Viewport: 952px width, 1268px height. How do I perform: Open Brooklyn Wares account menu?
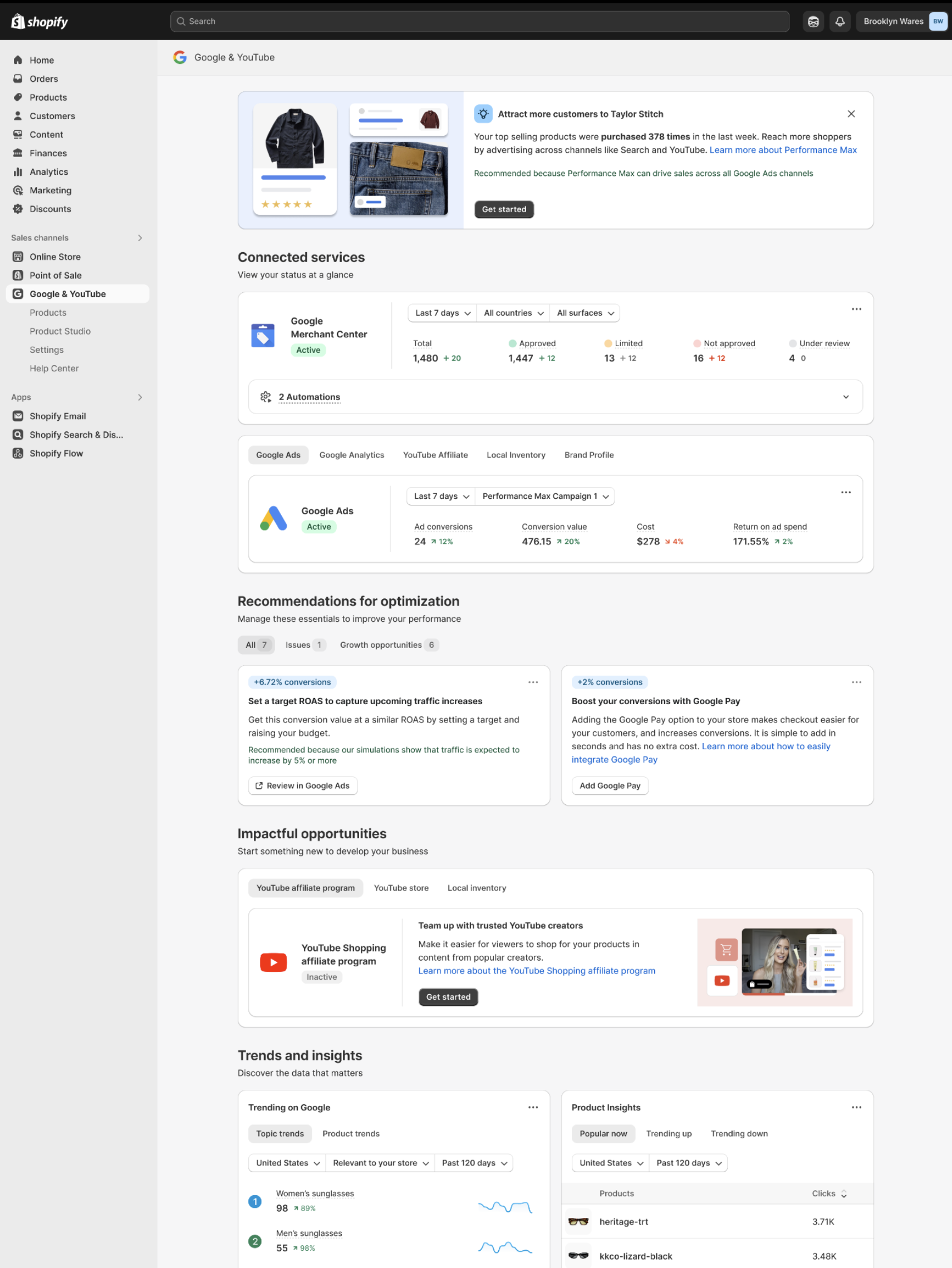click(x=901, y=21)
